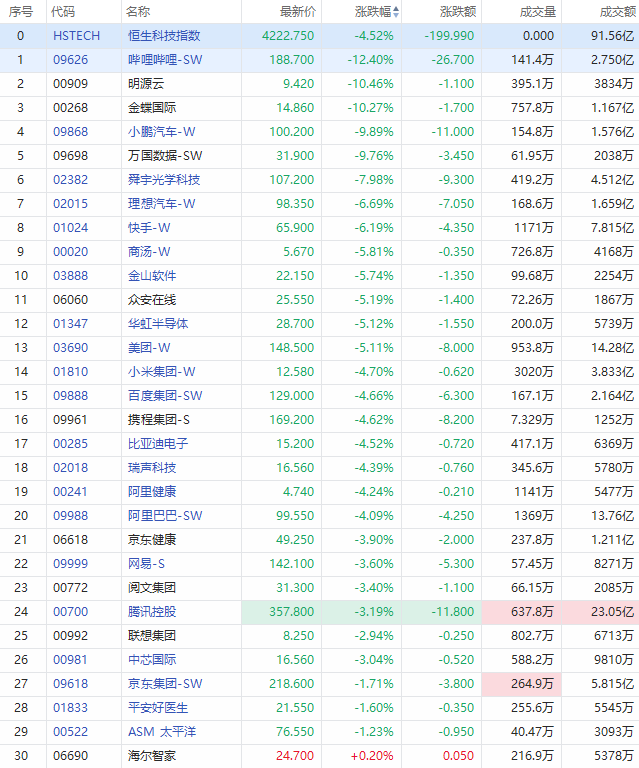
Task: Open stock code 09626
Action: click(x=71, y=60)
